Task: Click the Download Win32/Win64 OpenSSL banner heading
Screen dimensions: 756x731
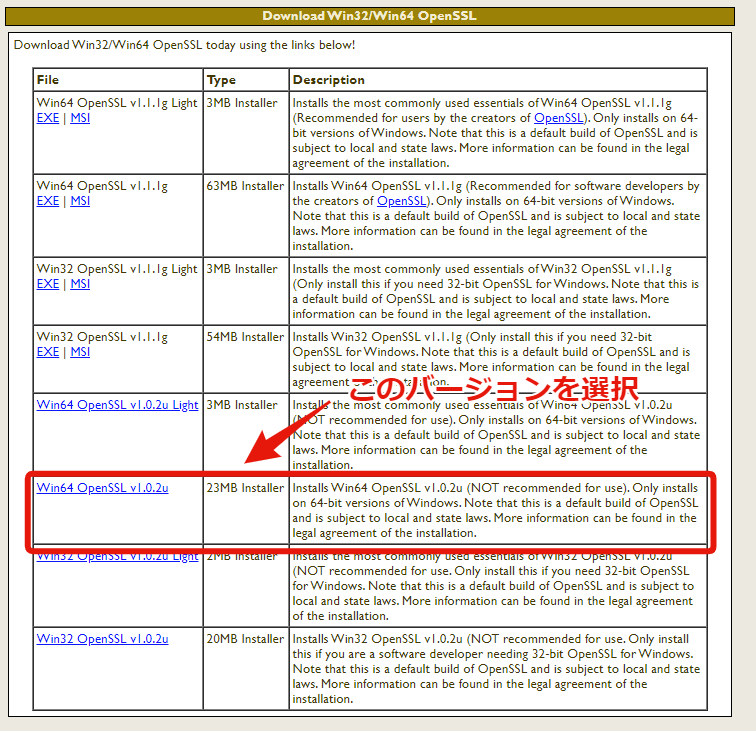Action: click(370, 16)
